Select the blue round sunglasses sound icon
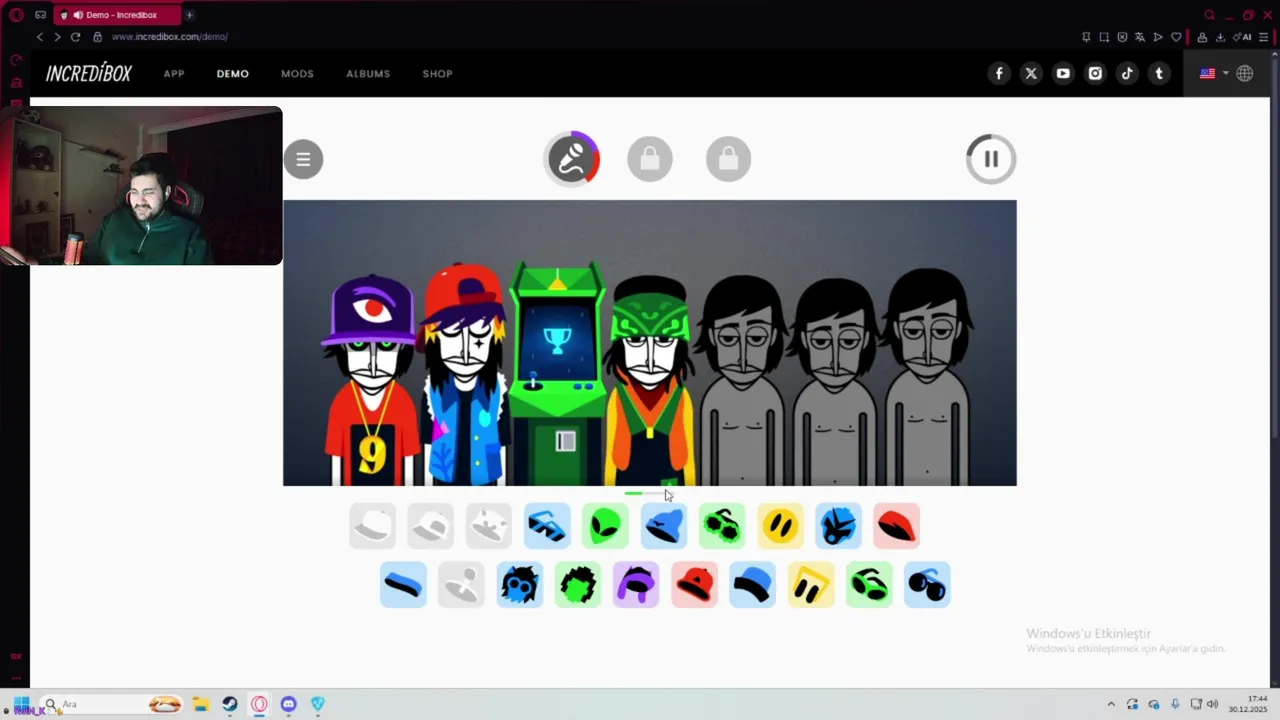 click(x=927, y=585)
